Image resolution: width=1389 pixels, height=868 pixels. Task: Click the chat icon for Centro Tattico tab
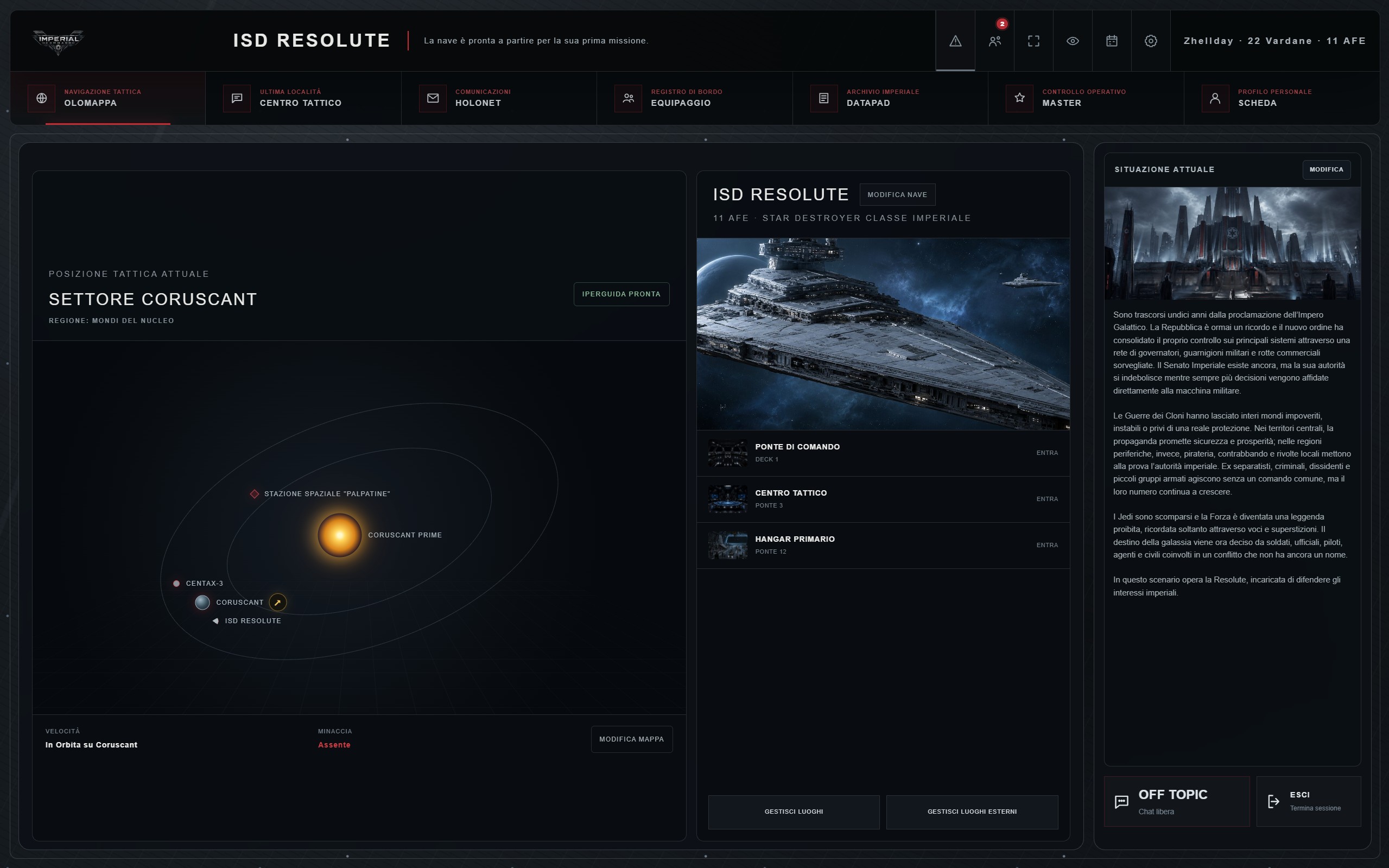point(237,98)
